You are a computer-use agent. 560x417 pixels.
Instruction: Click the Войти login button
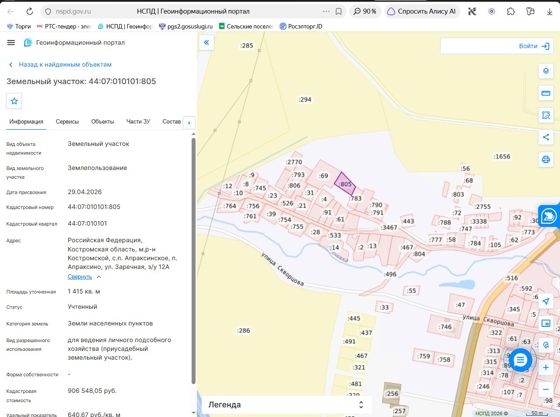click(x=534, y=46)
